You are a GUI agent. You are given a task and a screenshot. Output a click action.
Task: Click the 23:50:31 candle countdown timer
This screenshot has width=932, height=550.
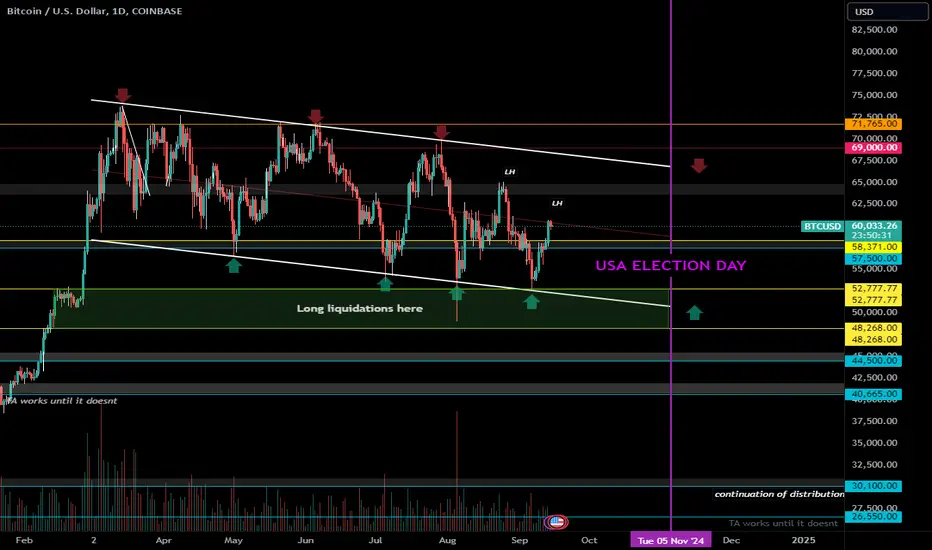[x=870, y=235]
